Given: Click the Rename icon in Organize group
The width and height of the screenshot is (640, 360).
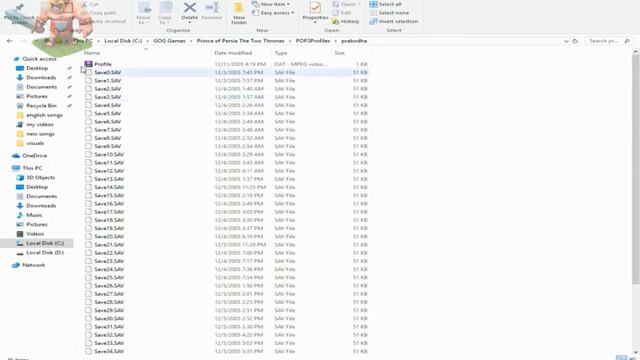Looking at the screenshot, I should coord(211,11).
